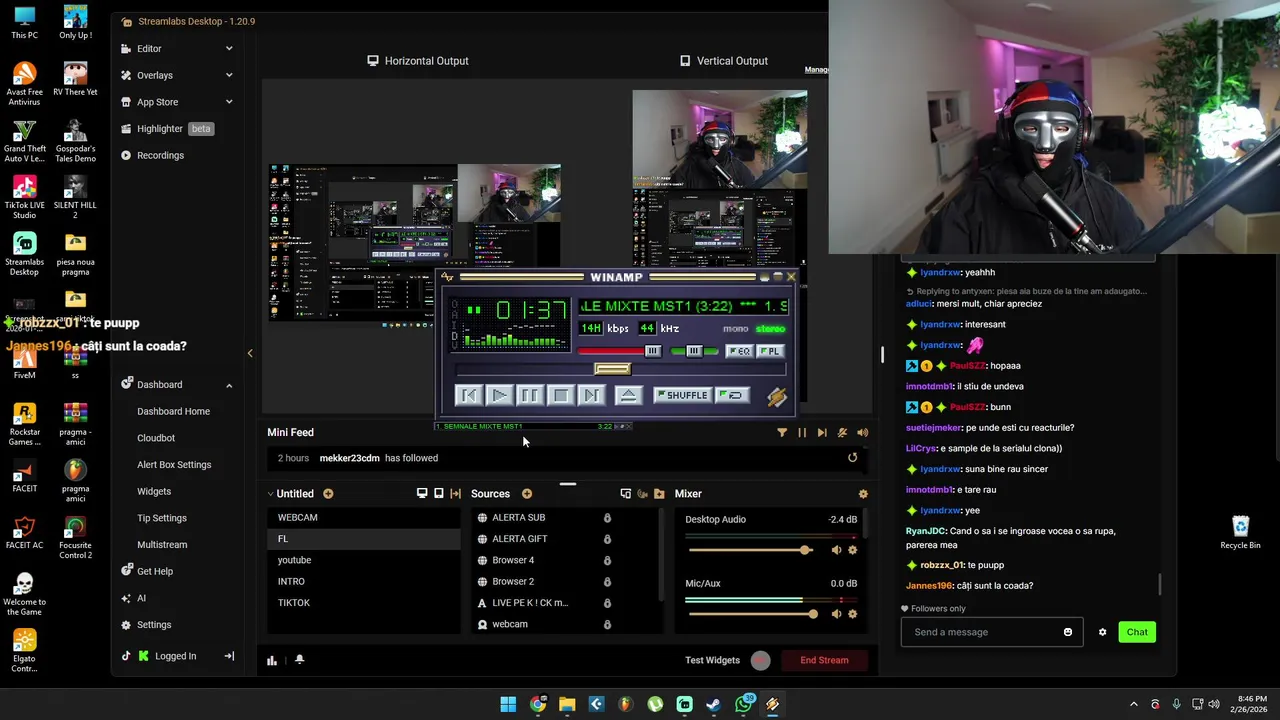This screenshot has width=1280, height=720.
Task: Toggle horizontal display icon in Scenes header
Action: 422,494
